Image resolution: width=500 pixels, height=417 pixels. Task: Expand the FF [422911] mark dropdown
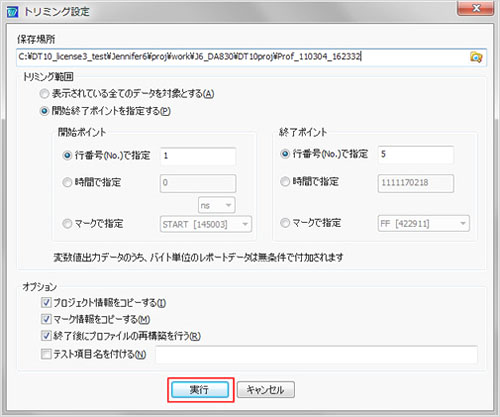pyautogui.click(x=424, y=223)
